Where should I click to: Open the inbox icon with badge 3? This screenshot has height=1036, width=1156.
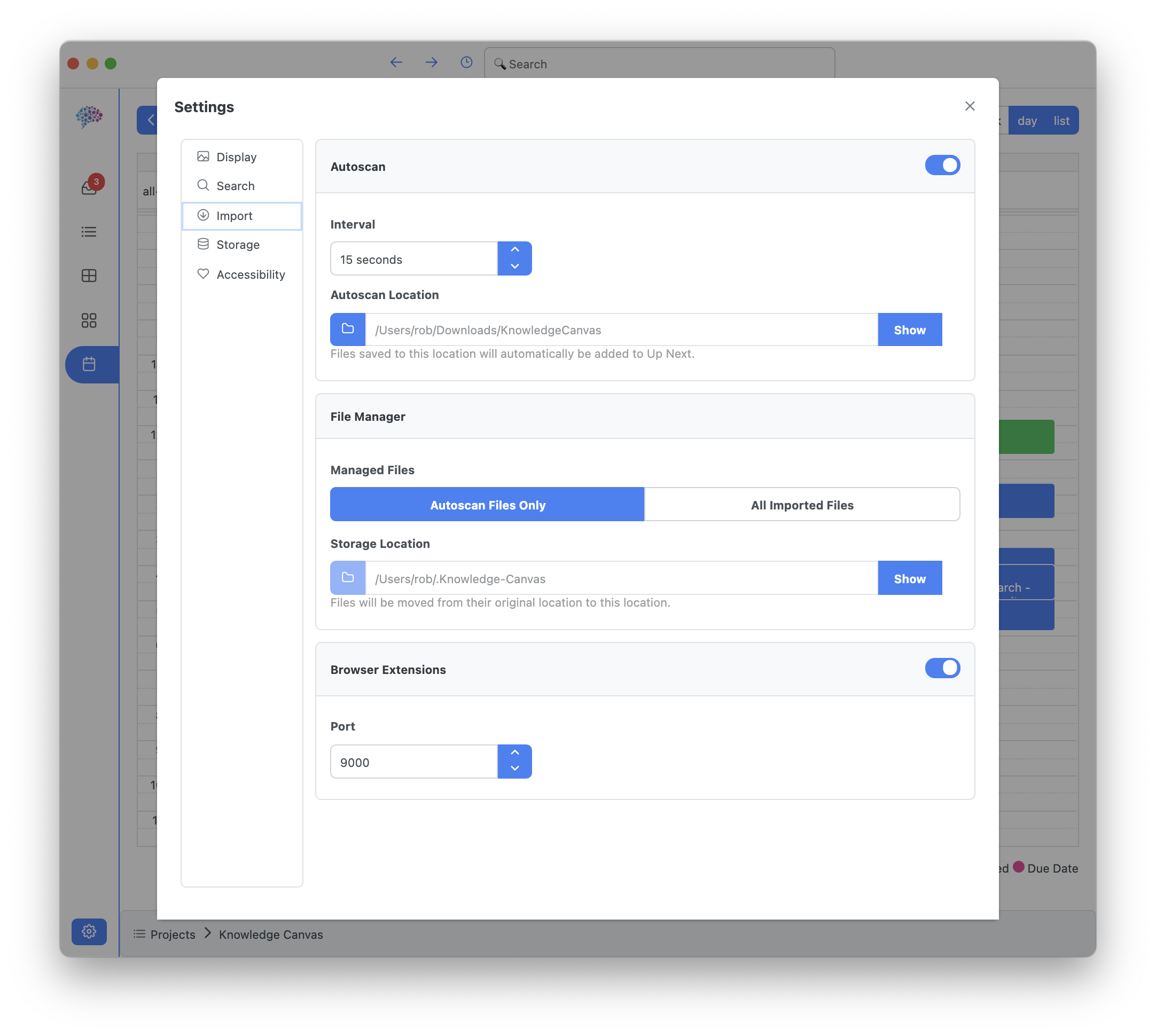90,186
